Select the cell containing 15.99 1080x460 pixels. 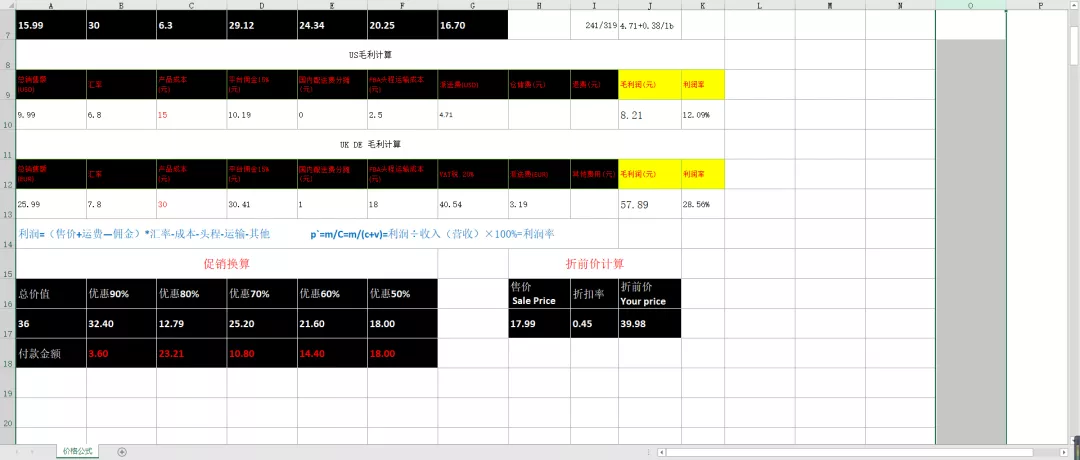point(51,25)
